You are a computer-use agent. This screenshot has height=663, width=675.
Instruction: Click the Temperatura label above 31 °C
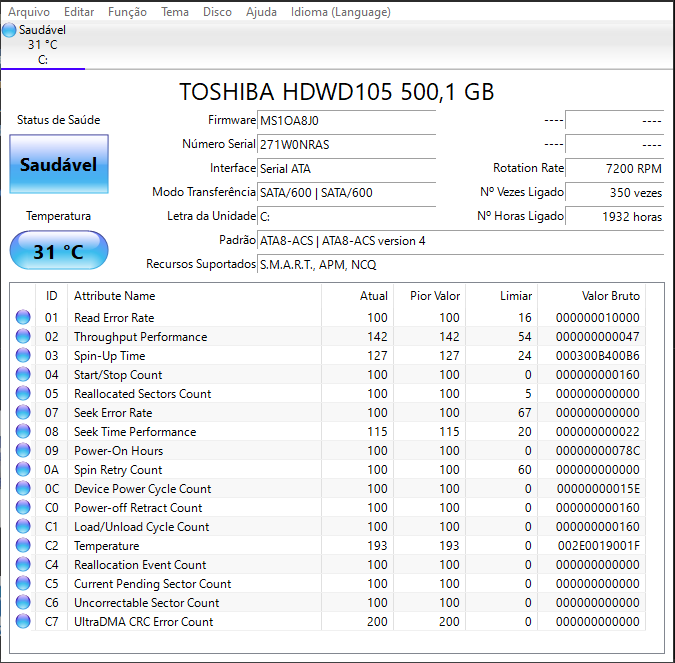click(59, 216)
